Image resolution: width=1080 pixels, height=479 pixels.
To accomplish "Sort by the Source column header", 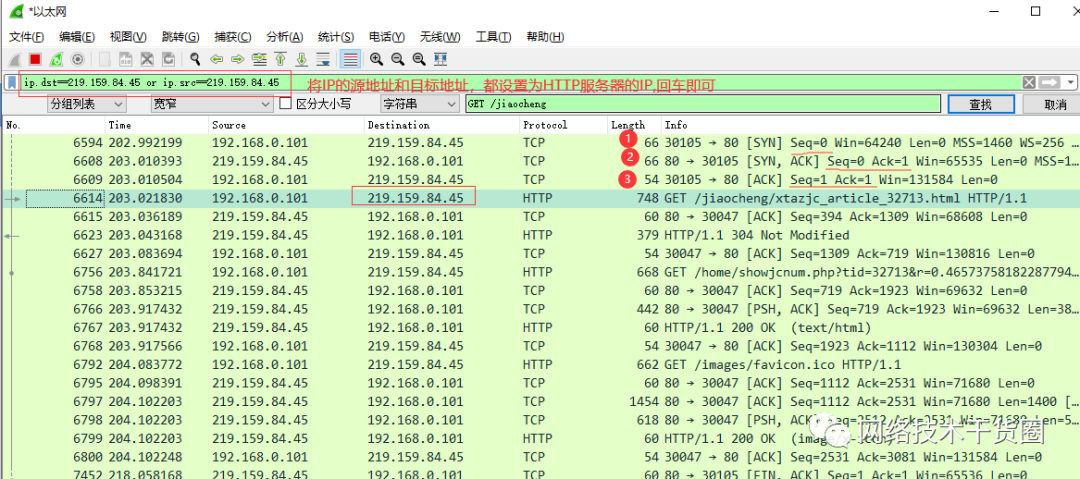I will tap(286, 125).
